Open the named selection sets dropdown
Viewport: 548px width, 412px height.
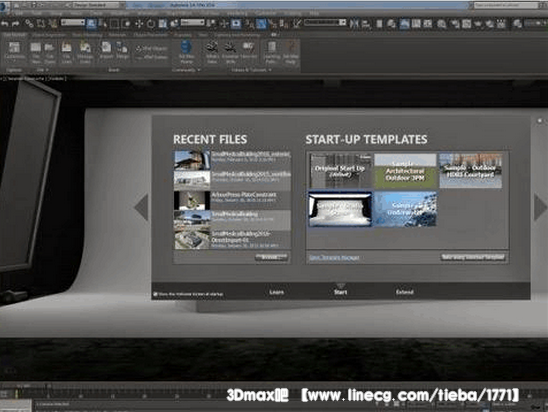pyautogui.click(x=325, y=22)
